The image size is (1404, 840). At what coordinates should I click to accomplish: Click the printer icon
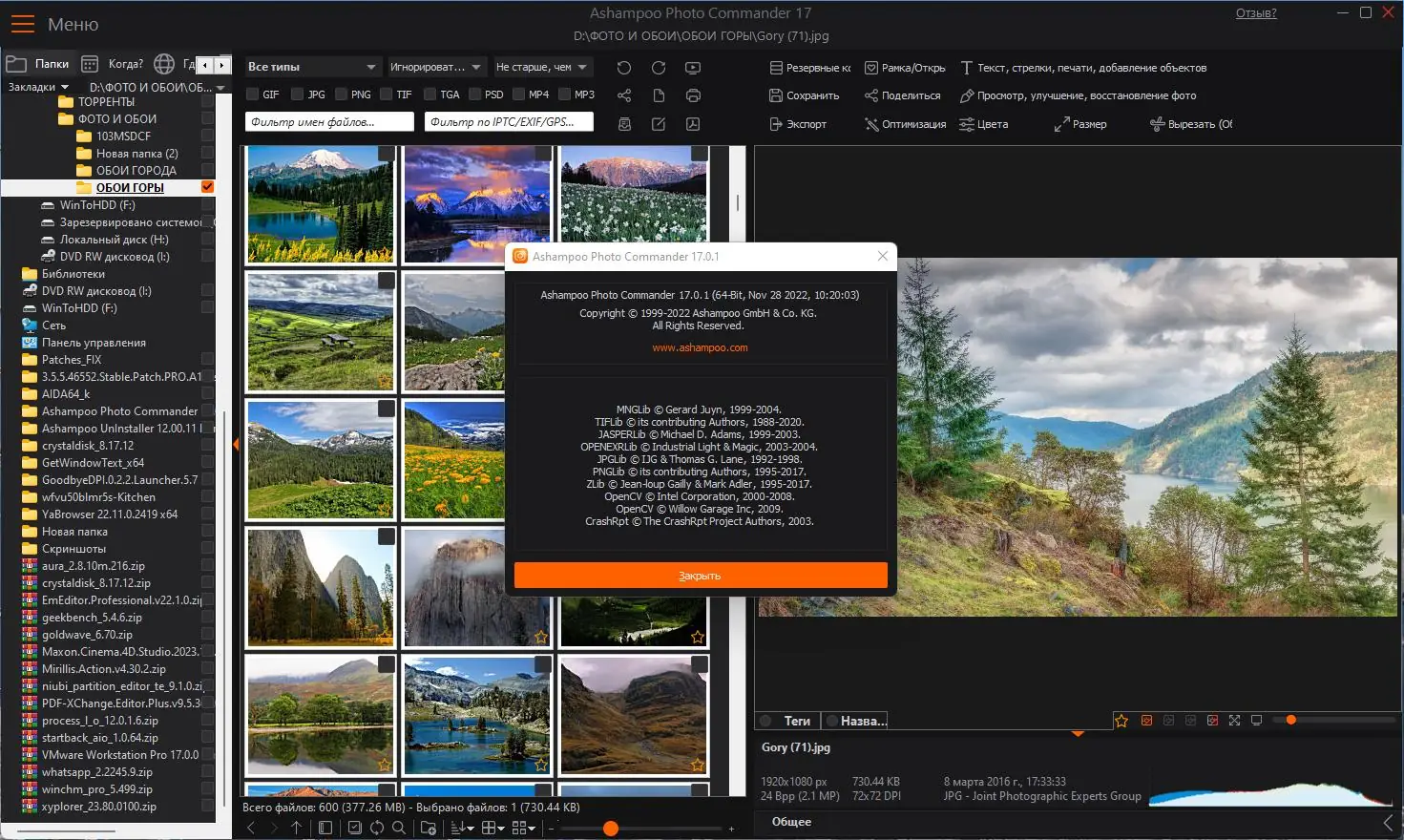(x=693, y=95)
